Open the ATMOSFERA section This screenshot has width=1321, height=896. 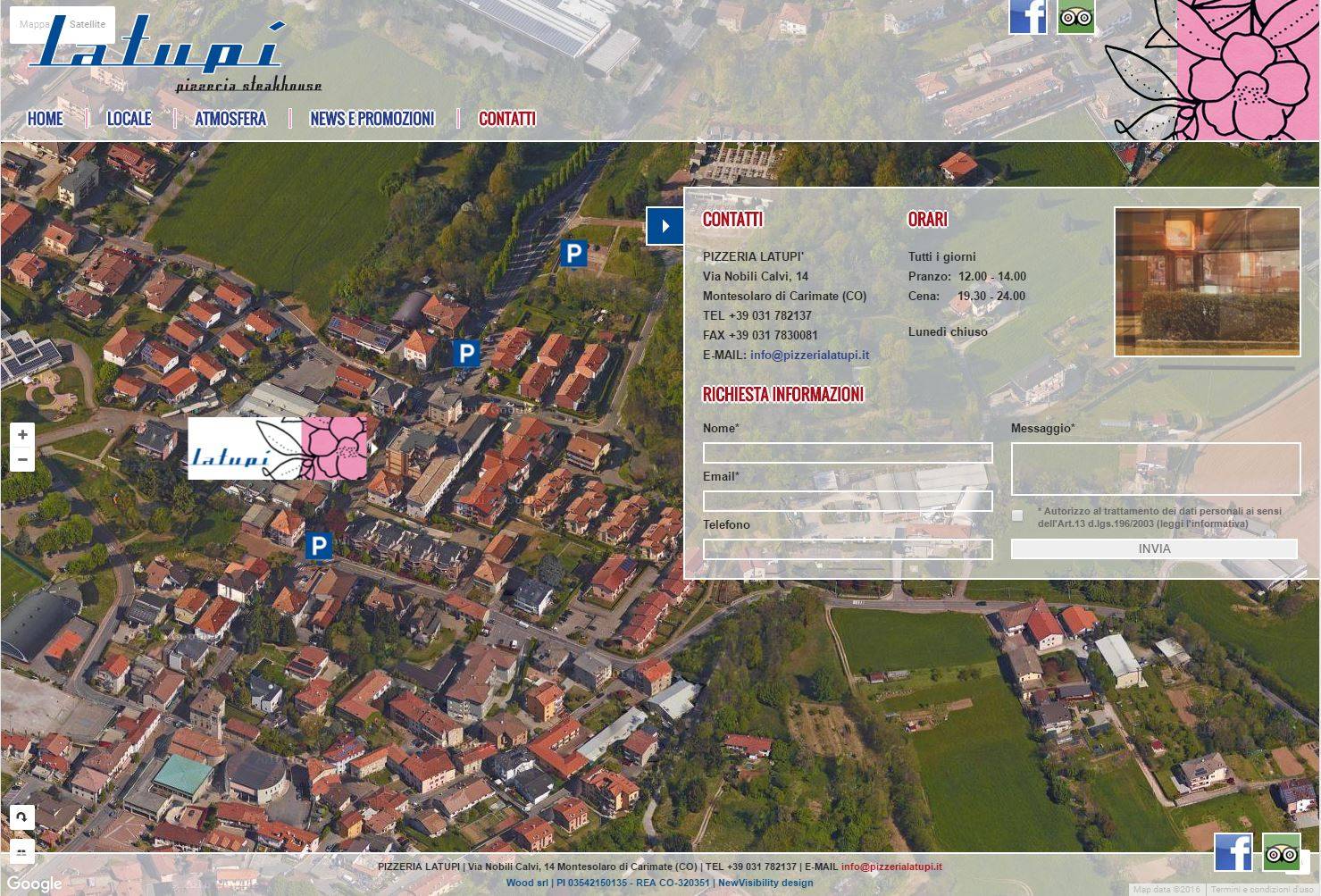click(x=230, y=118)
